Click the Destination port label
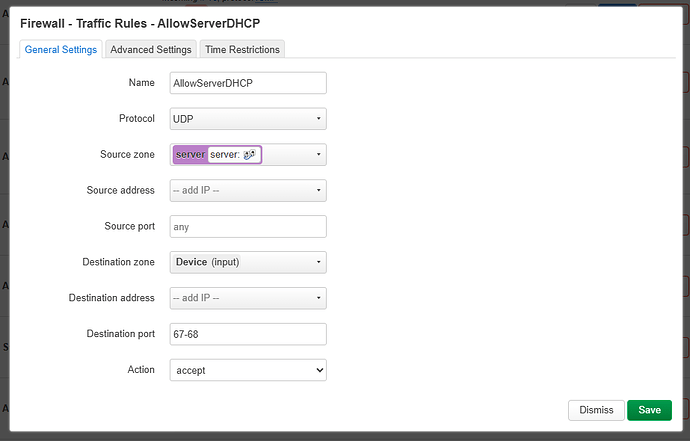 pos(121,334)
